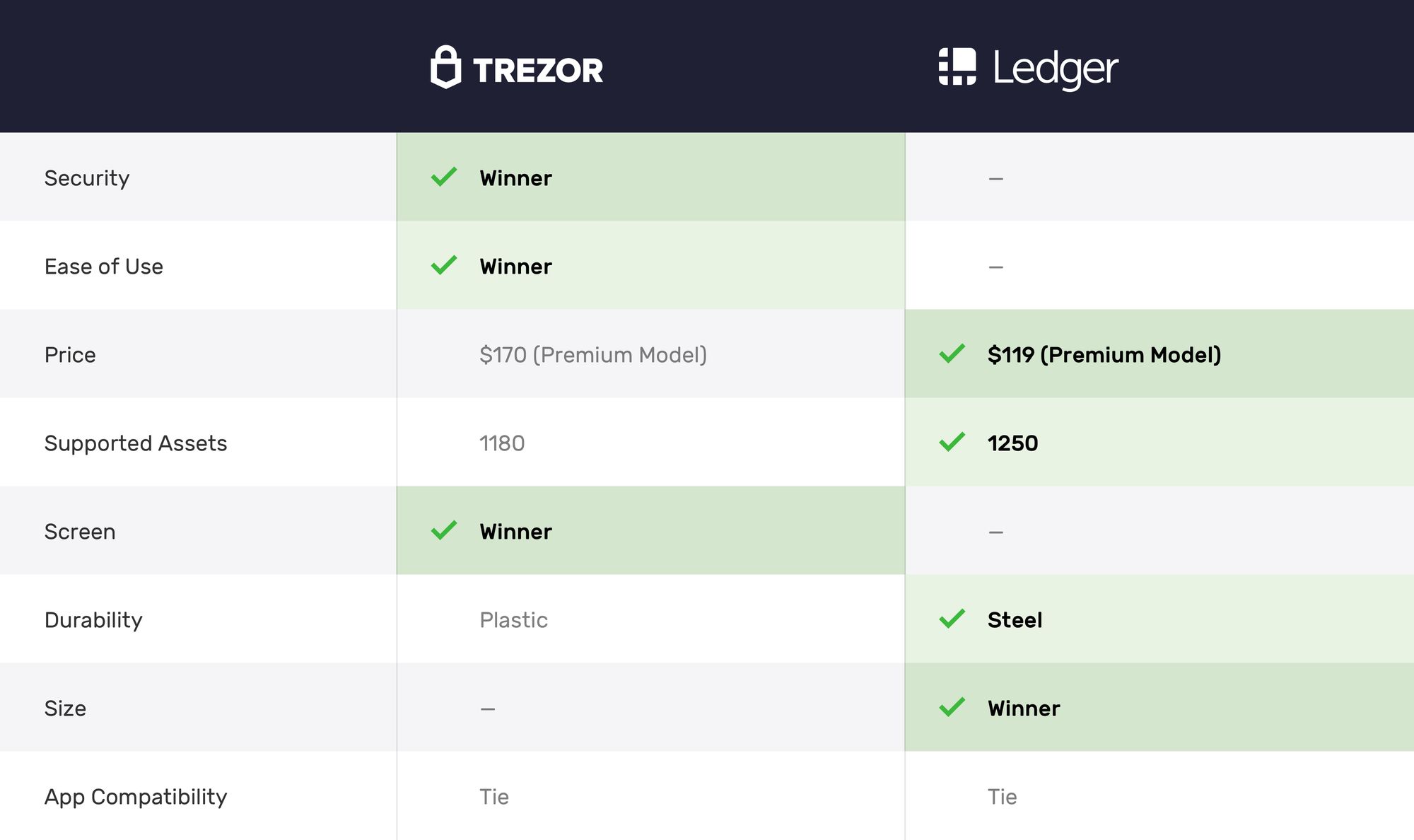Click the checkmark next to $119 price
The width and height of the screenshot is (1414, 840).
click(952, 354)
